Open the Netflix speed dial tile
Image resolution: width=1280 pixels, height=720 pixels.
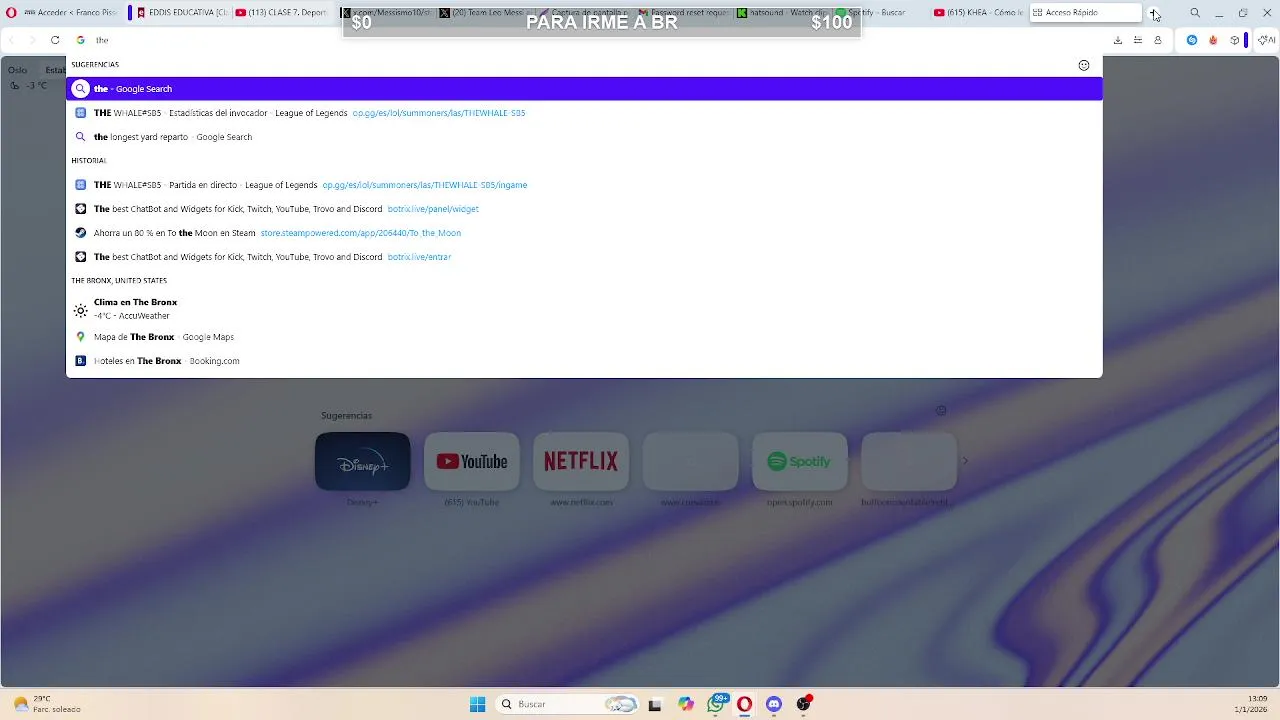pos(581,461)
